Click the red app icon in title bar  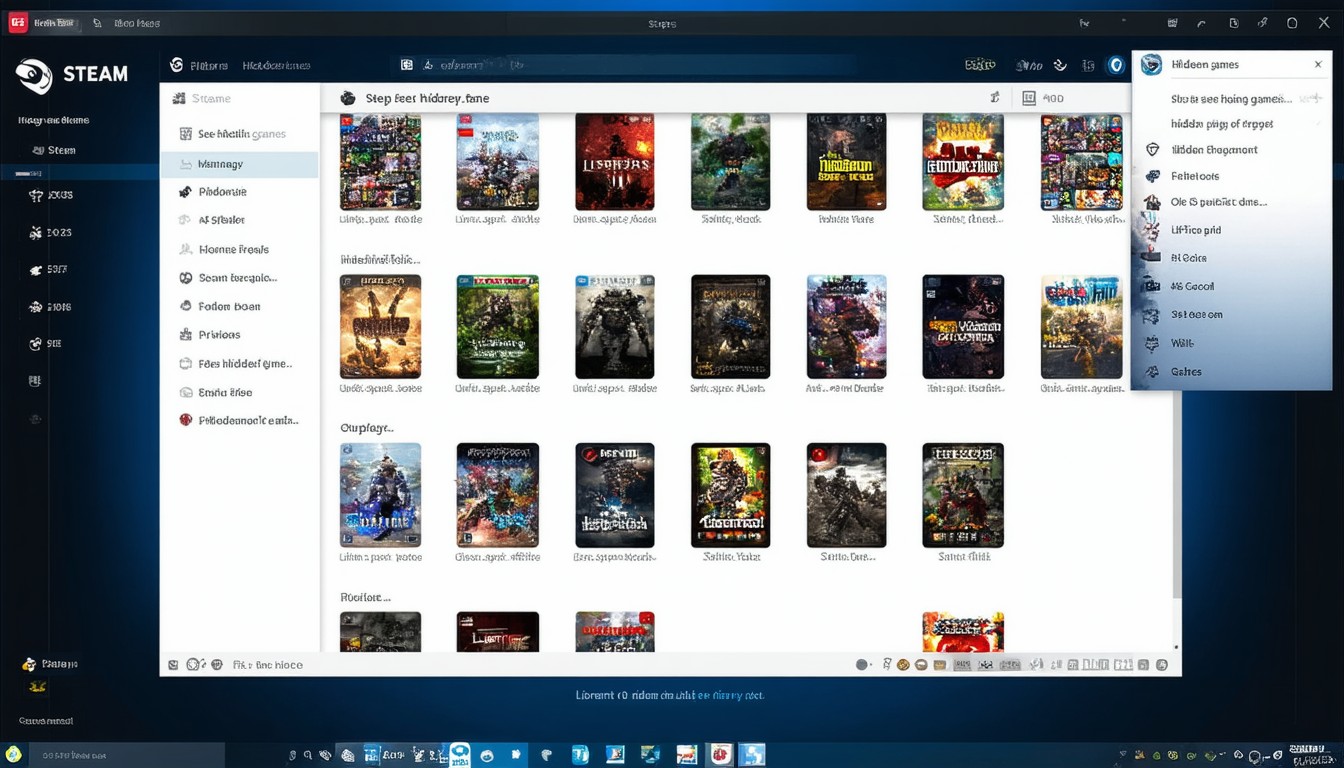(18, 23)
